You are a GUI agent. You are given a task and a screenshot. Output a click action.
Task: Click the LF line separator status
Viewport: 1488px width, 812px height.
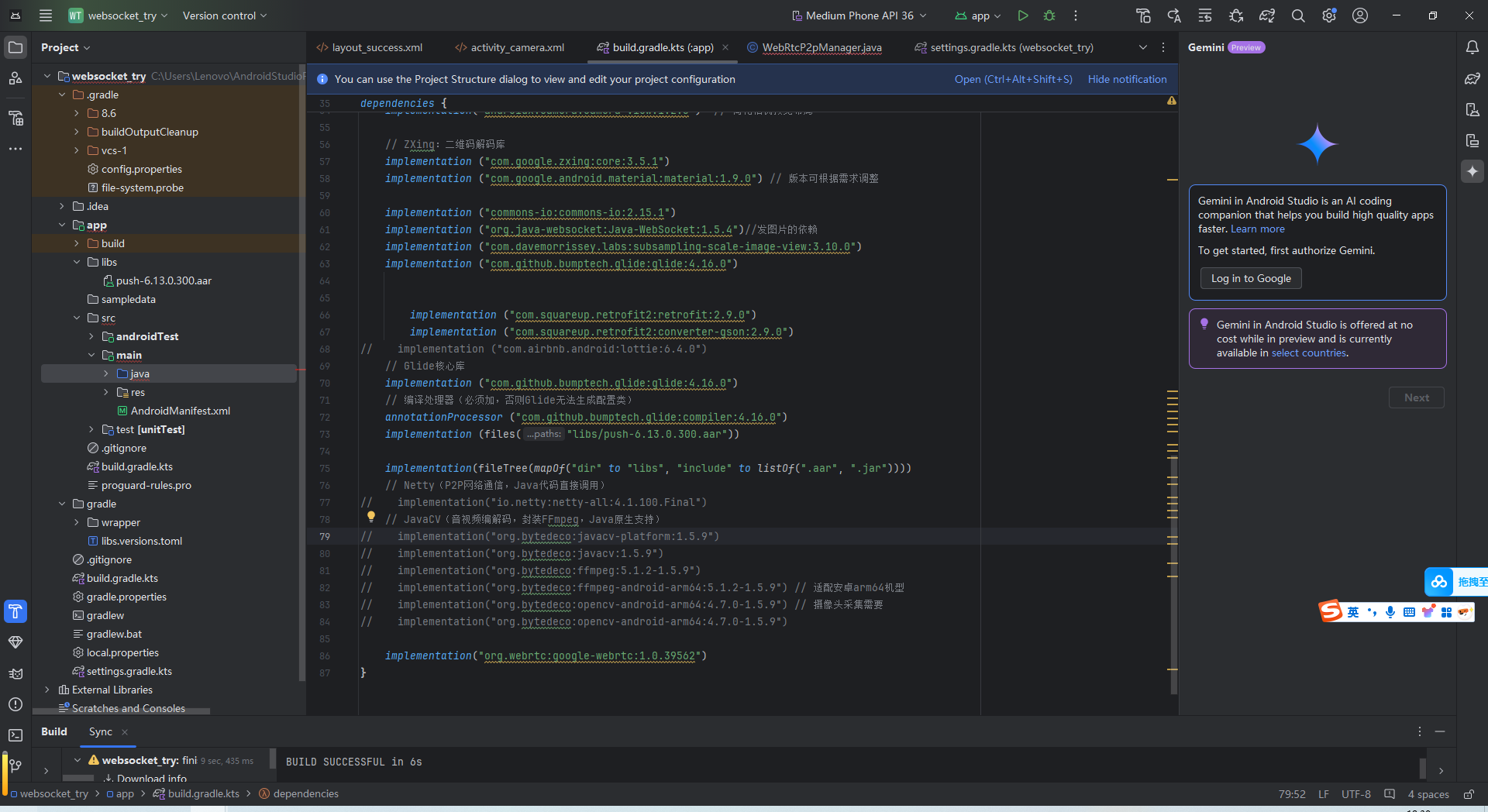tap(1324, 794)
